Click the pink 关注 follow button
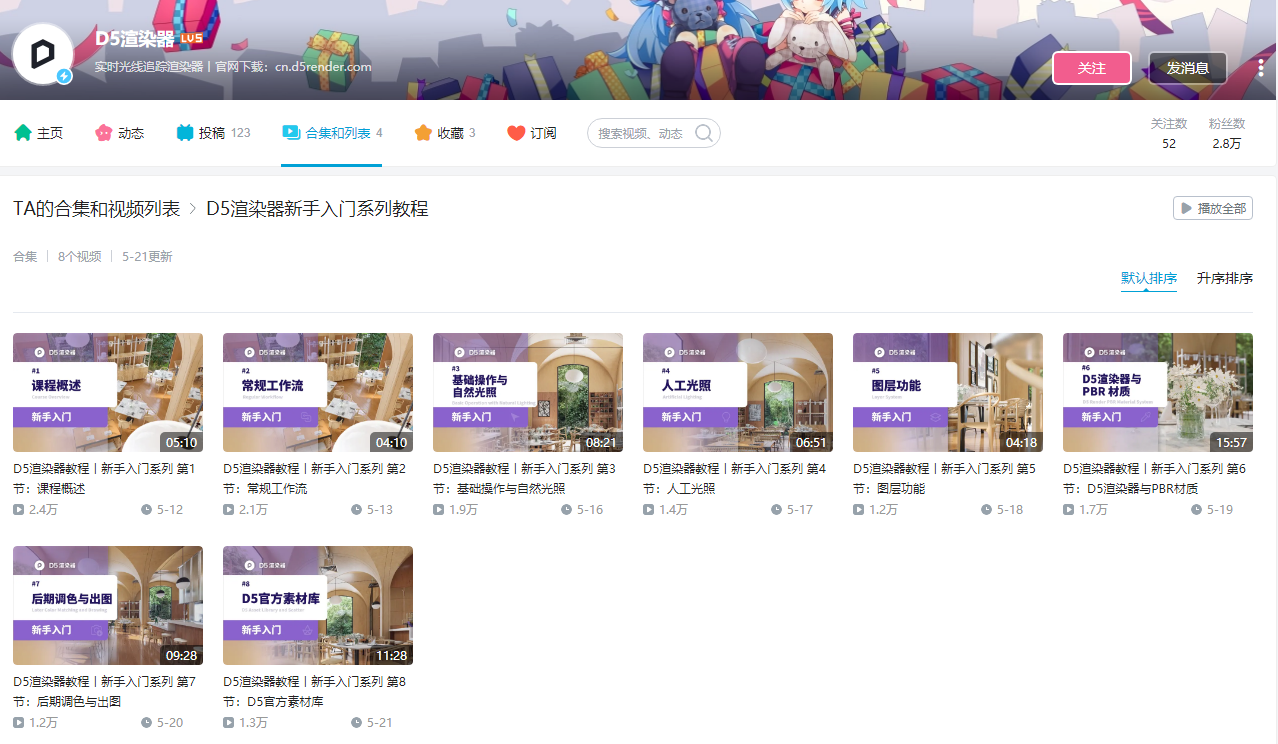Viewport: 1278px width, 744px height. pyautogui.click(x=1092, y=68)
